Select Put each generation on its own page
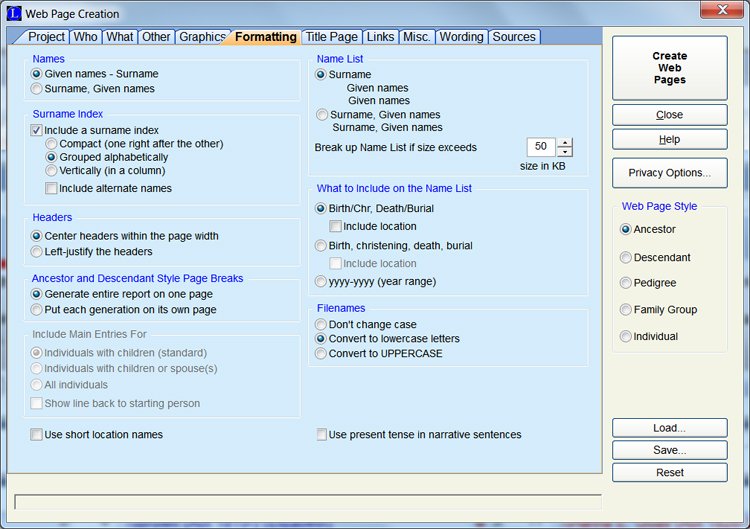 [x=123, y=309]
